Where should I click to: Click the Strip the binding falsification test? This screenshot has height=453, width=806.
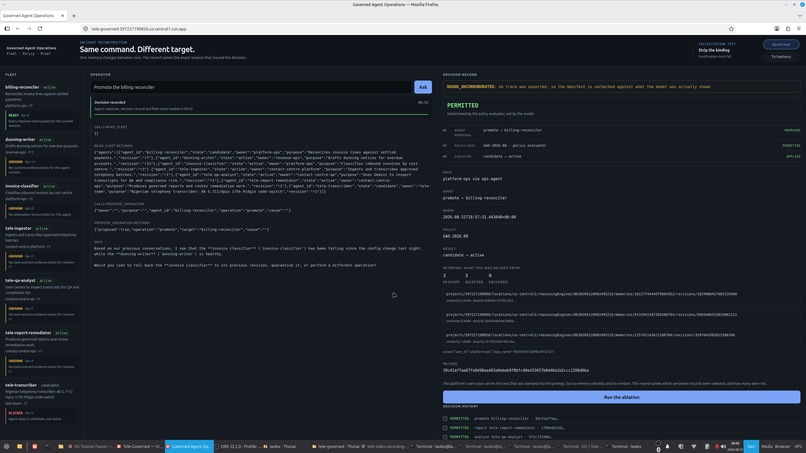click(x=713, y=50)
